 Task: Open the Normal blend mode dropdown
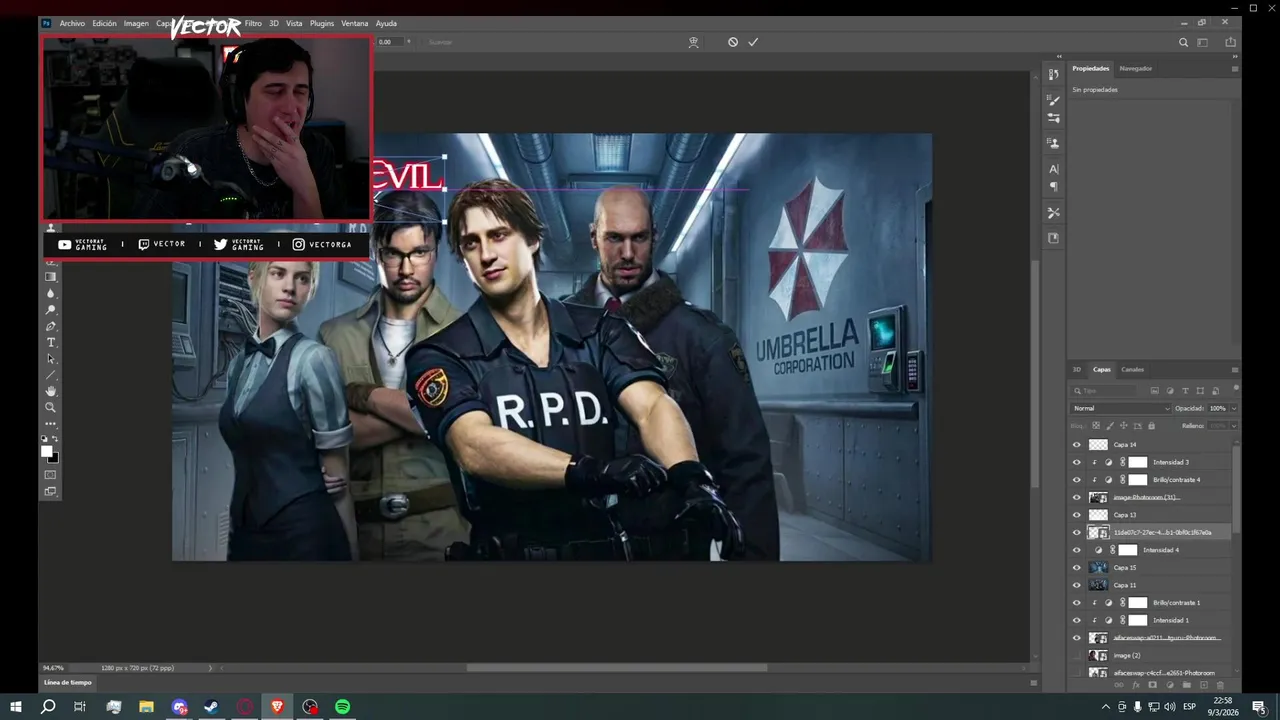coord(1120,408)
